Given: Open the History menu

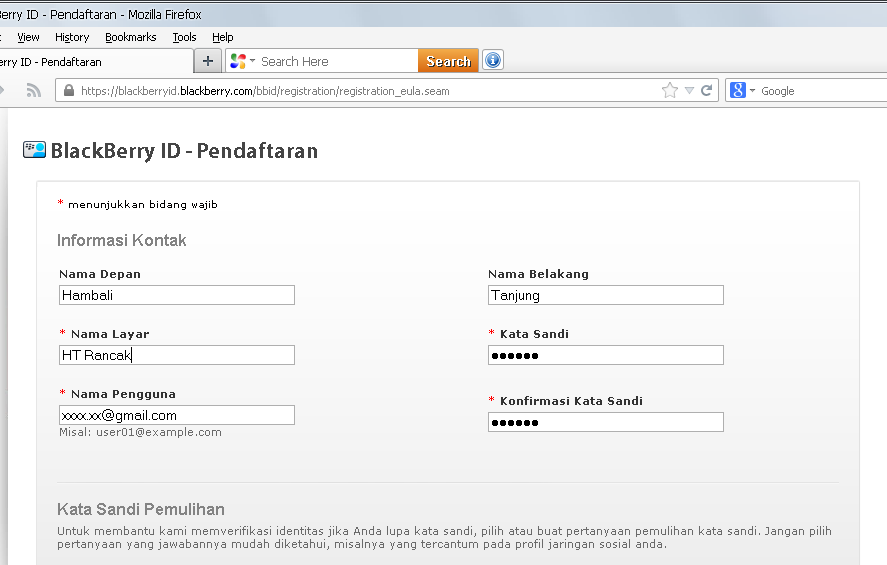Looking at the screenshot, I should coord(72,37).
